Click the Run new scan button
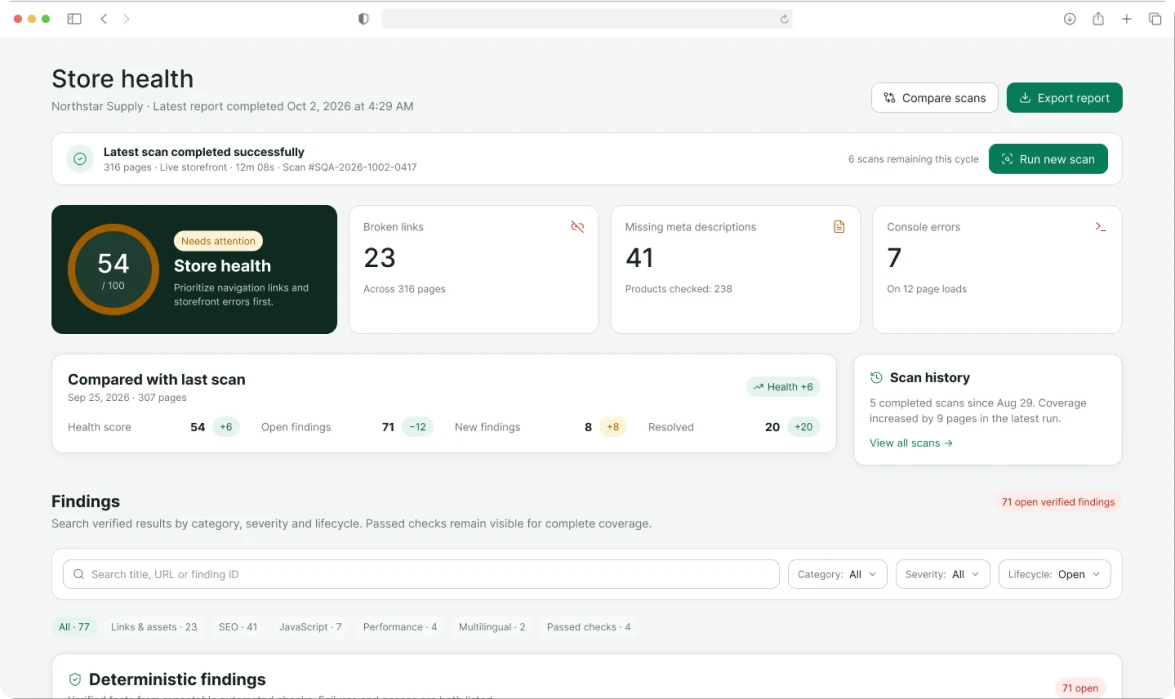Image resolution: width=1175 pixels, height=699 pixels. [1048, 159]
